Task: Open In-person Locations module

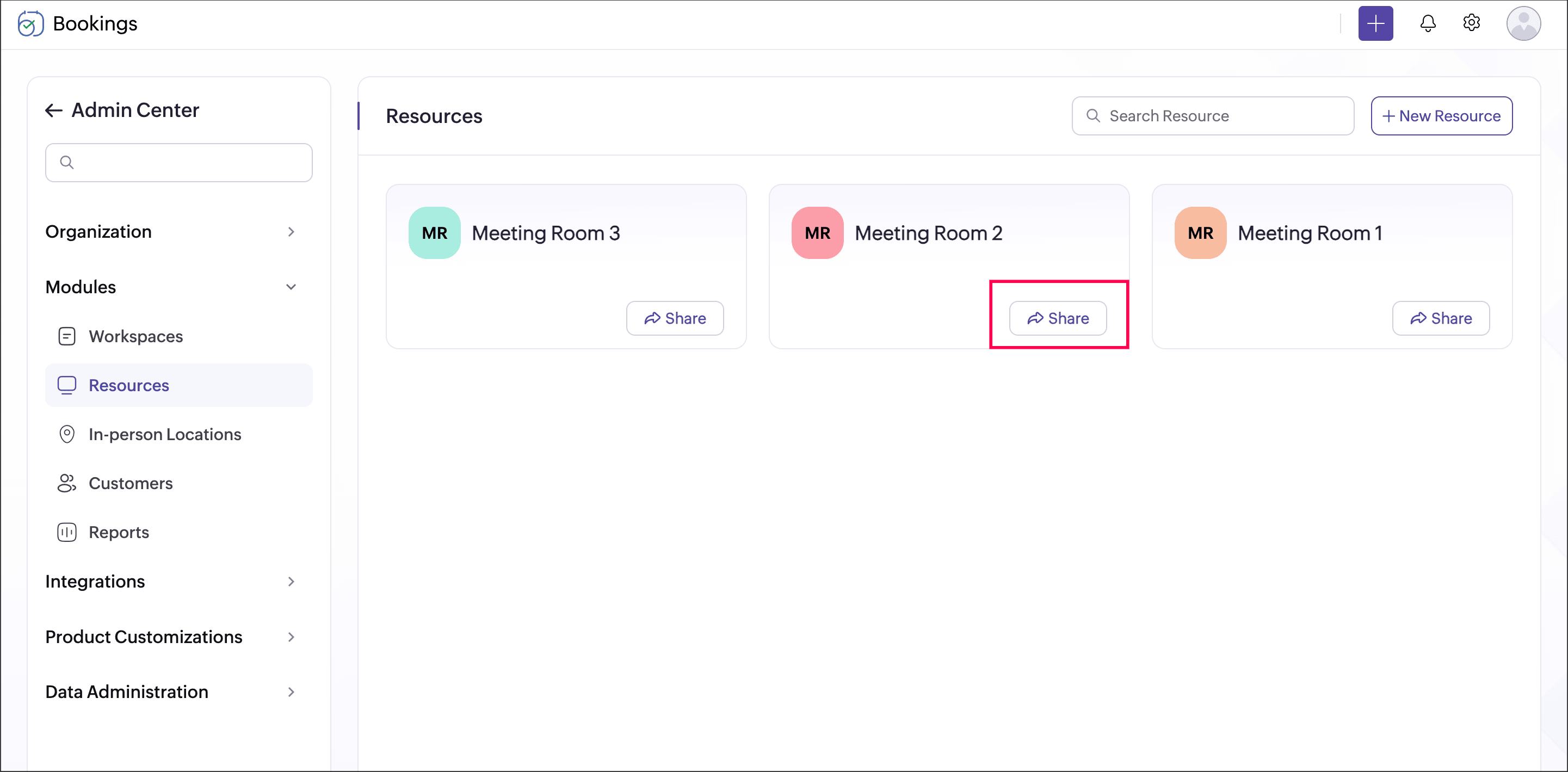Action: [x=178, y=434]
